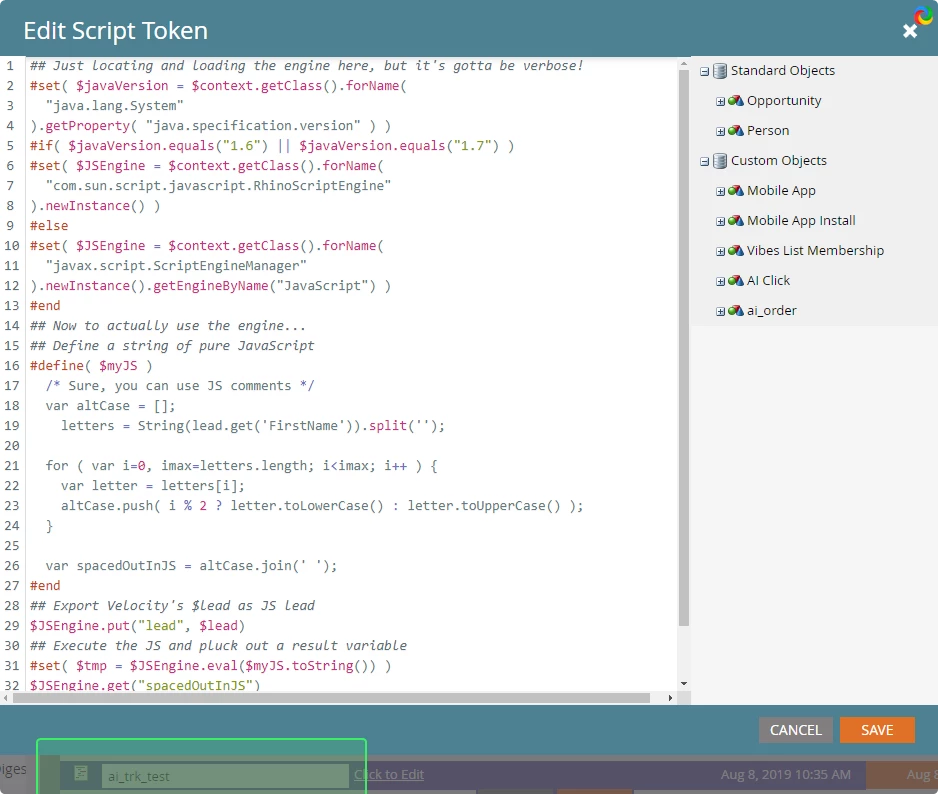Click the script token icon beside ai_trk_test
Screen dimensions: 938x794
[x=81, y=773]
